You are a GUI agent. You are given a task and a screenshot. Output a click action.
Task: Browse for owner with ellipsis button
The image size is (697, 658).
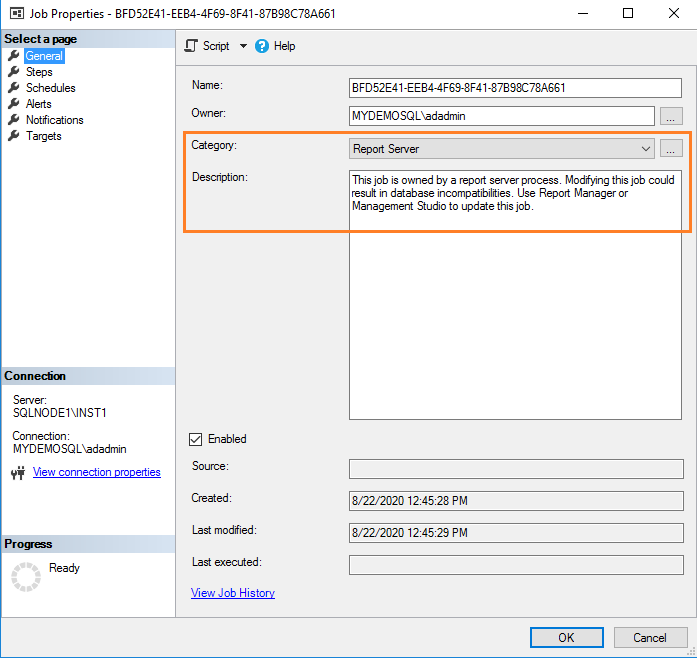pyautogui.click(x=671, y=116)
